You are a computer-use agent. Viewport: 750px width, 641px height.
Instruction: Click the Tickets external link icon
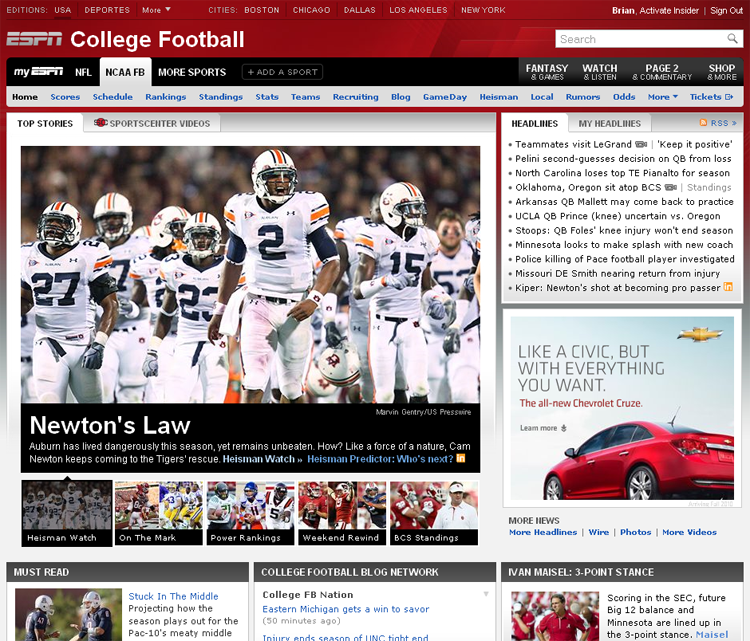coord(728,97)
